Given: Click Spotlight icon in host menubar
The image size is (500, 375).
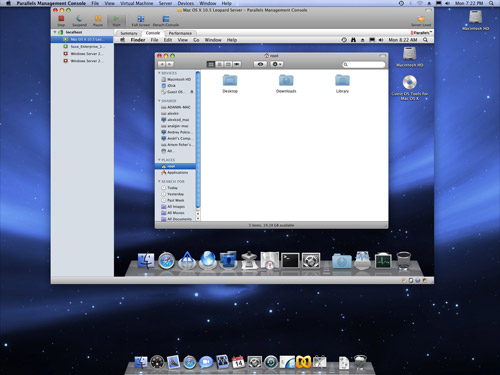Looking at the screenshot, I should pos(492,3).
